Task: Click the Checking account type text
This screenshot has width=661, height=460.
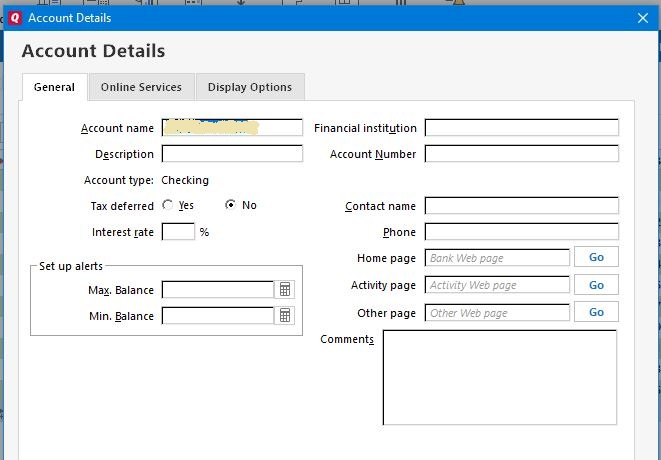Action: pos(185,180)
